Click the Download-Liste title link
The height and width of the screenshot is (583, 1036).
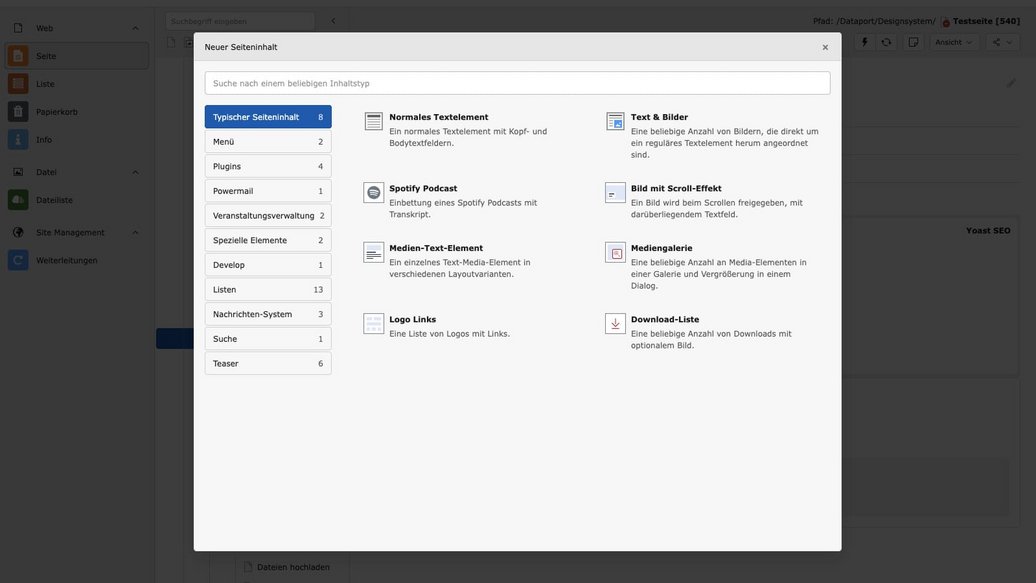click(664, 319)
